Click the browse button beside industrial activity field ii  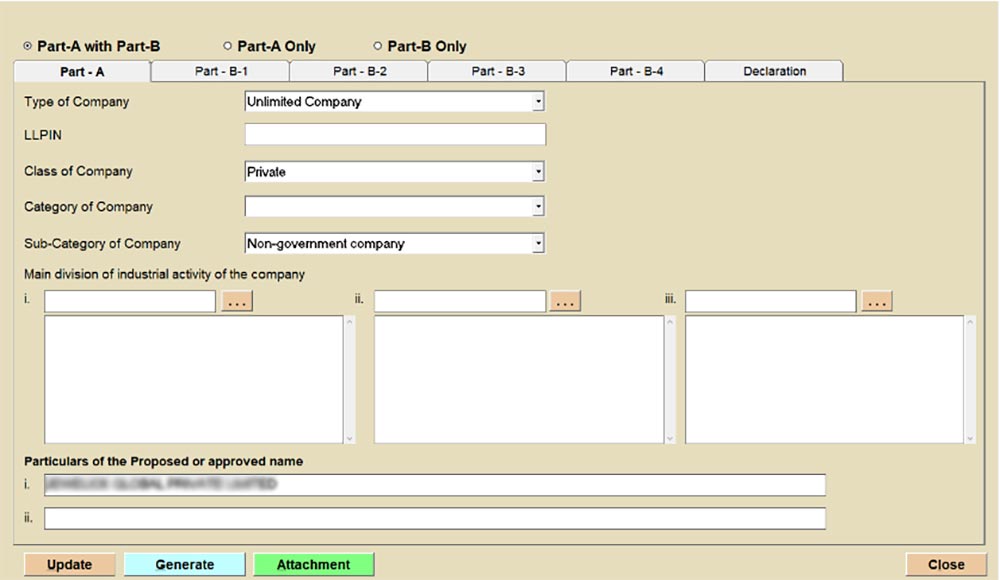565,301
